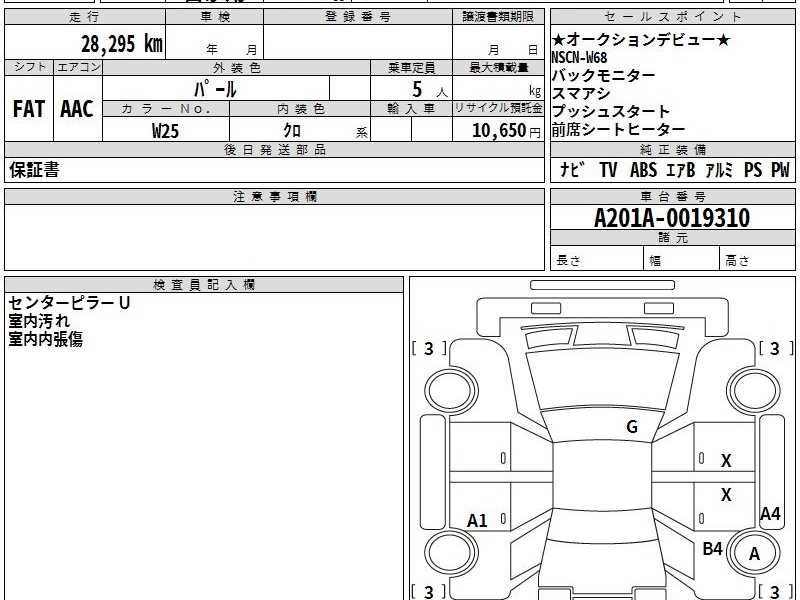800x600 pixels.
Task: Select the inspector note 室内汚れ
Action: click(x=39, y=321)
